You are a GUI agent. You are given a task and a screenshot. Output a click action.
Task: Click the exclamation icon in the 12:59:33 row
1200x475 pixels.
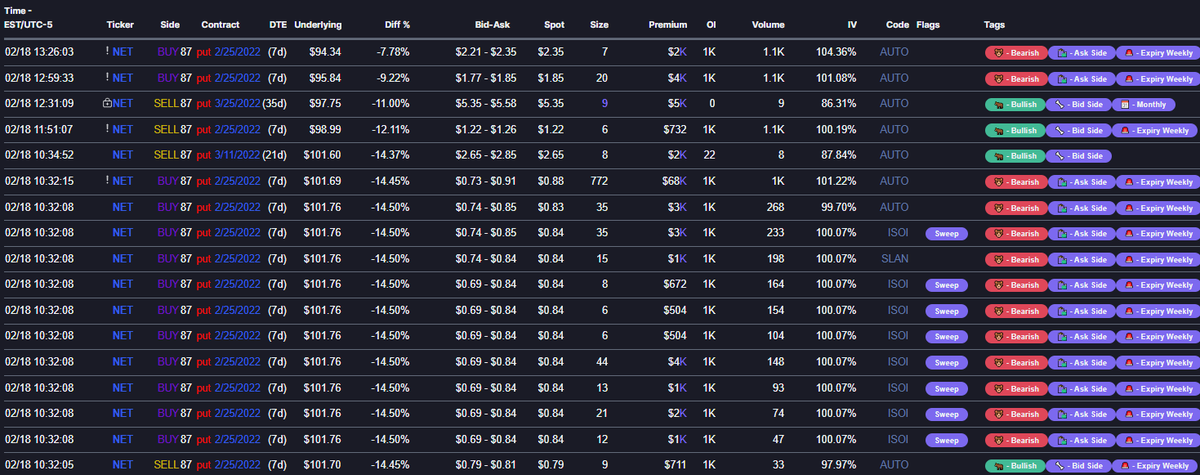(x=108, y=77)
